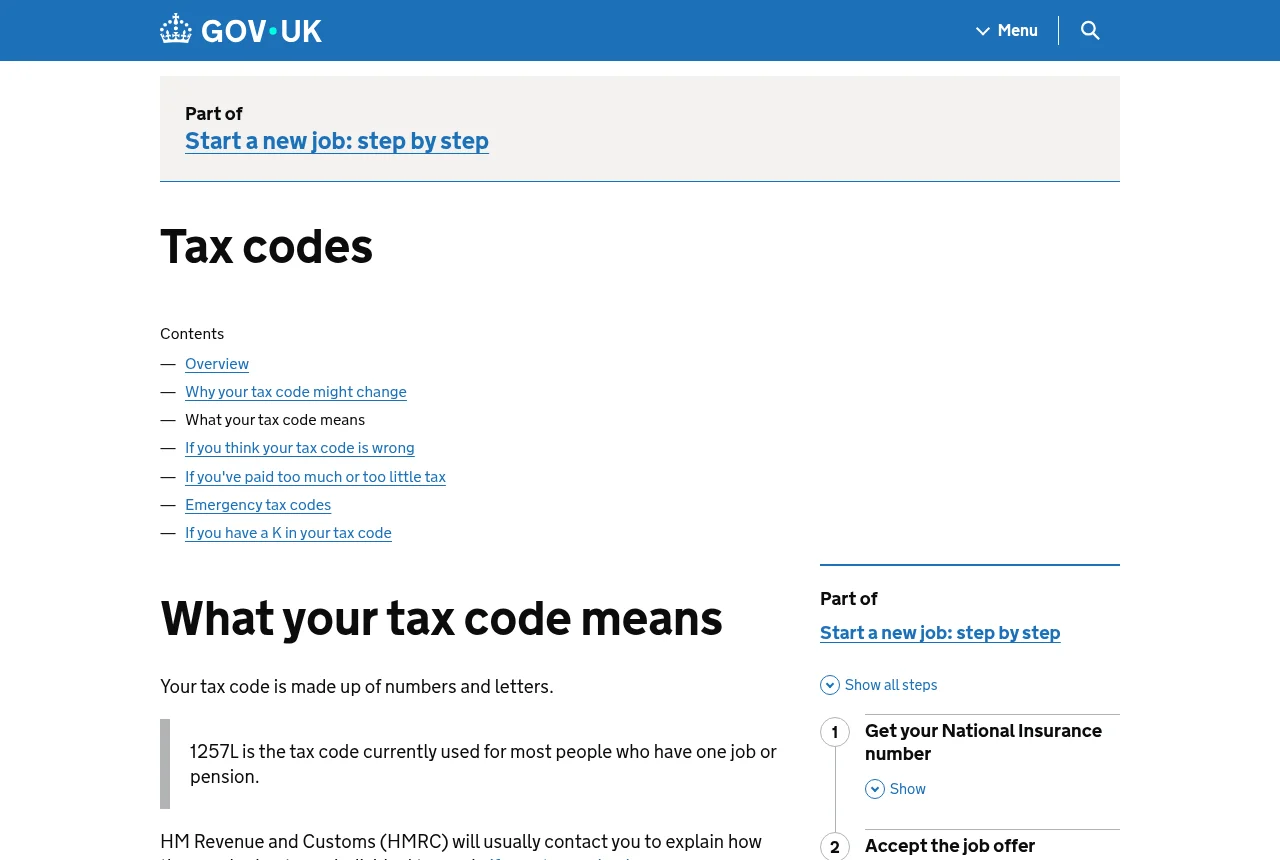1280x860 pixels.
Task: Open If you've paid too much or too little tax
Action: pos(315,477)
